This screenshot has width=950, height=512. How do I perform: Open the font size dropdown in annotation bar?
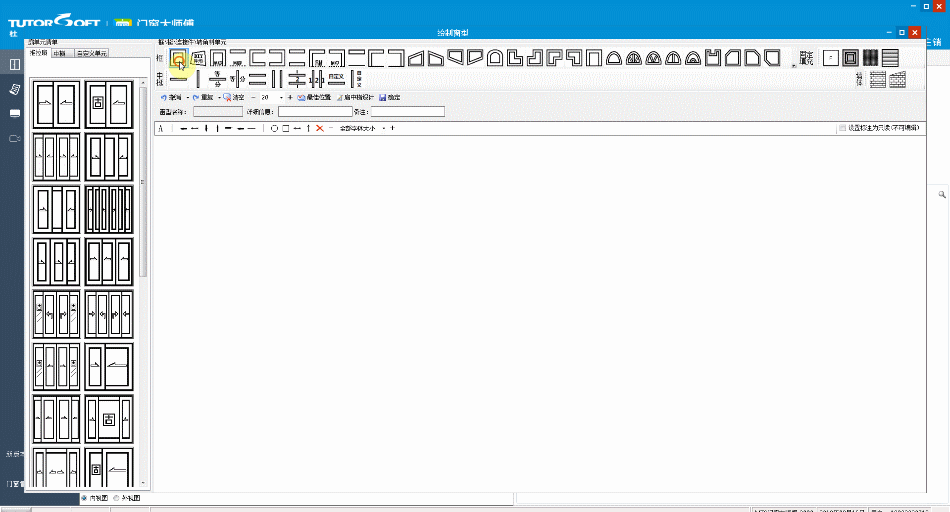[384, 128]
